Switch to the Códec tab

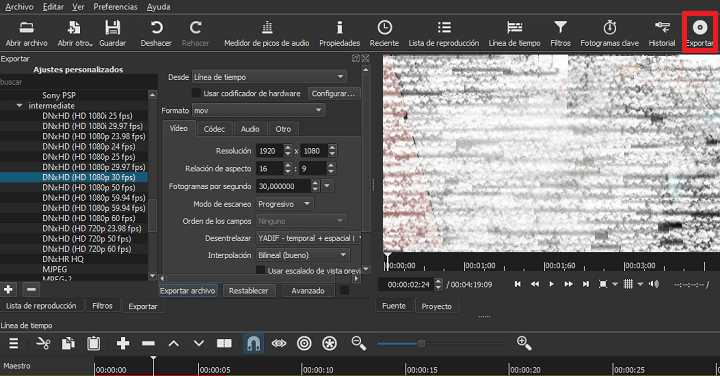click(x=214, y=129)
